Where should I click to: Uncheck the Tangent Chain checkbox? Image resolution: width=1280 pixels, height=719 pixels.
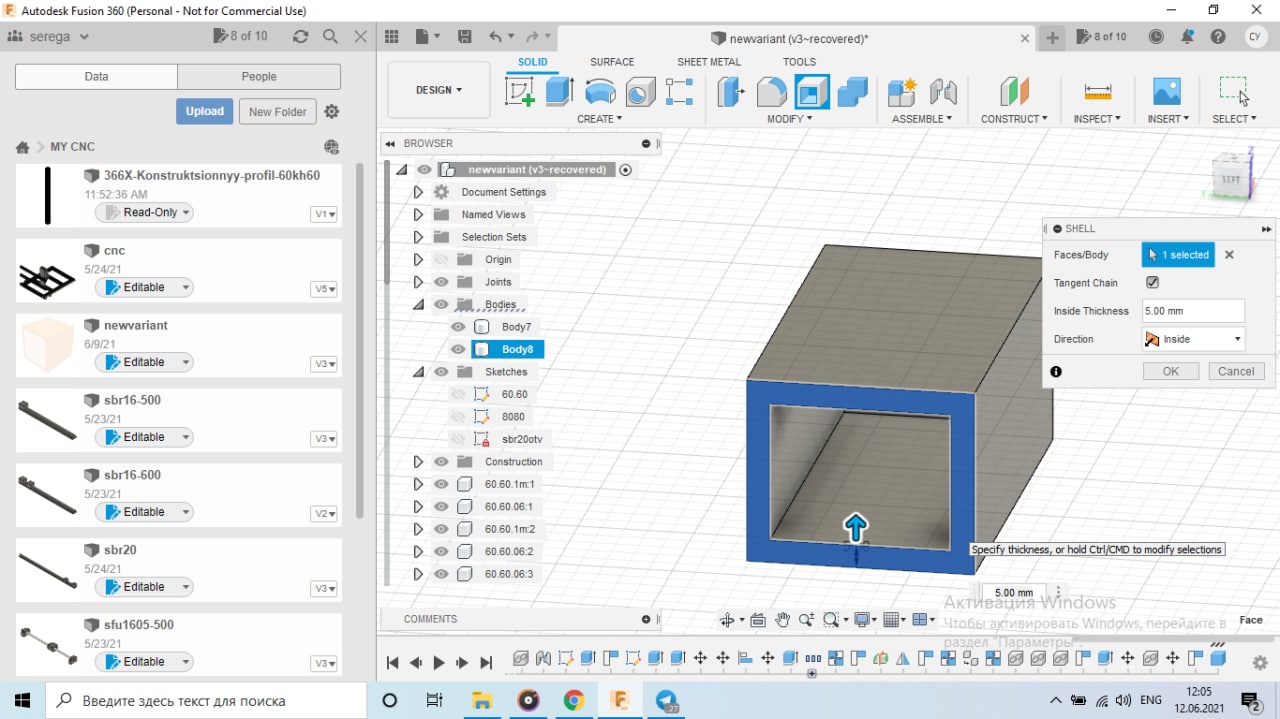tap(1152, 283)
